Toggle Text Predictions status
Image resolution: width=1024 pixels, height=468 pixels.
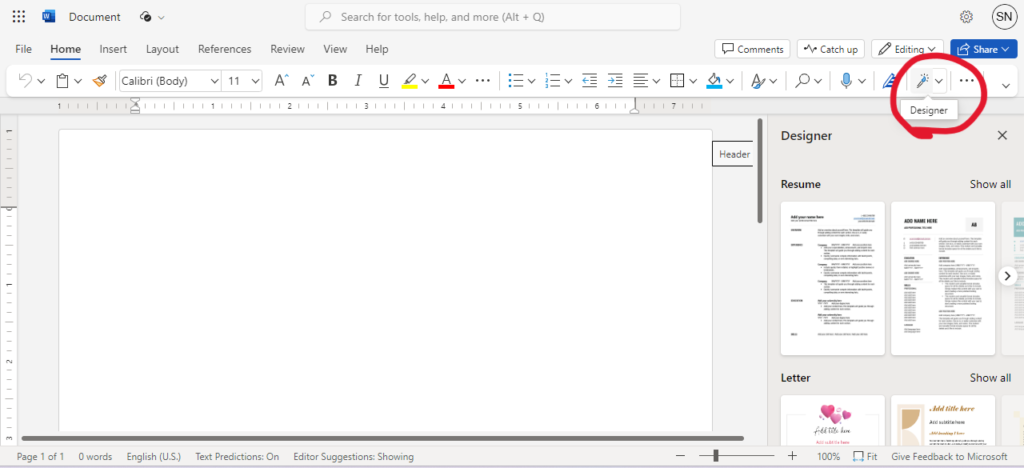[237, 457]
